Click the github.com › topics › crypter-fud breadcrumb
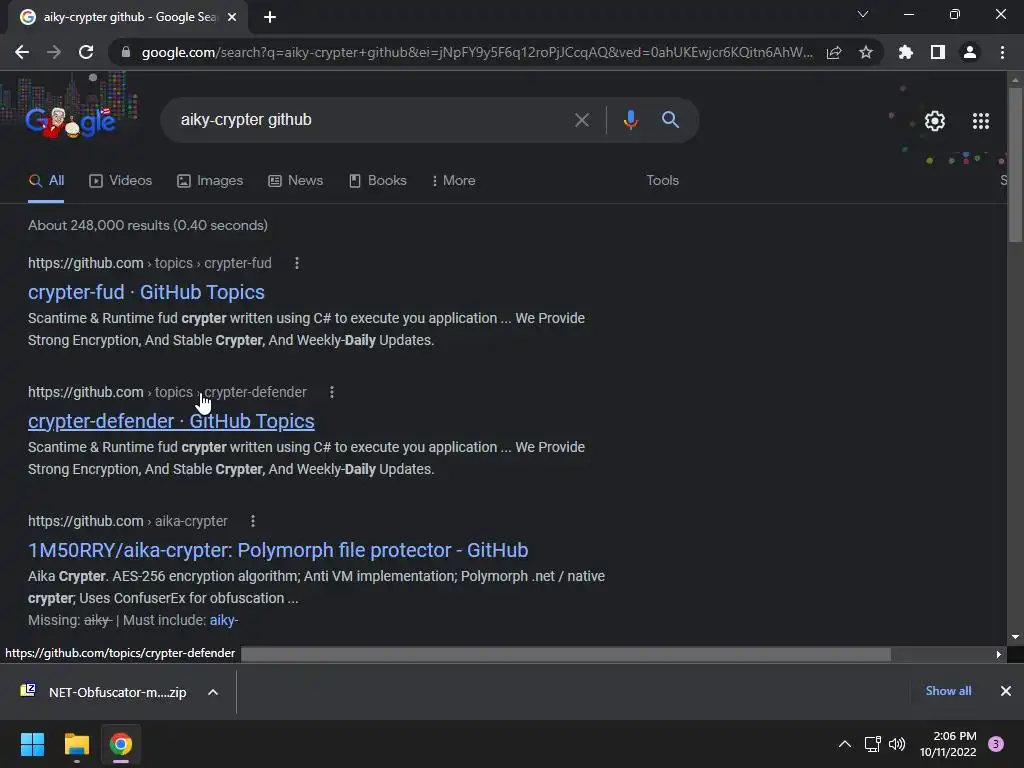The height and width of the screenshot is (768, 1024). 150,263
